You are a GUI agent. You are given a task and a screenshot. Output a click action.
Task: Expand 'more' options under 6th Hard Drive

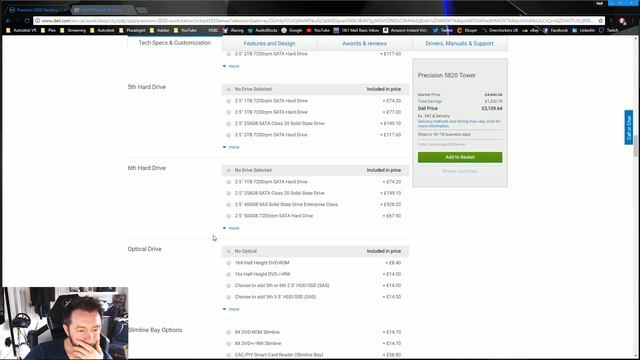[231, 228]
